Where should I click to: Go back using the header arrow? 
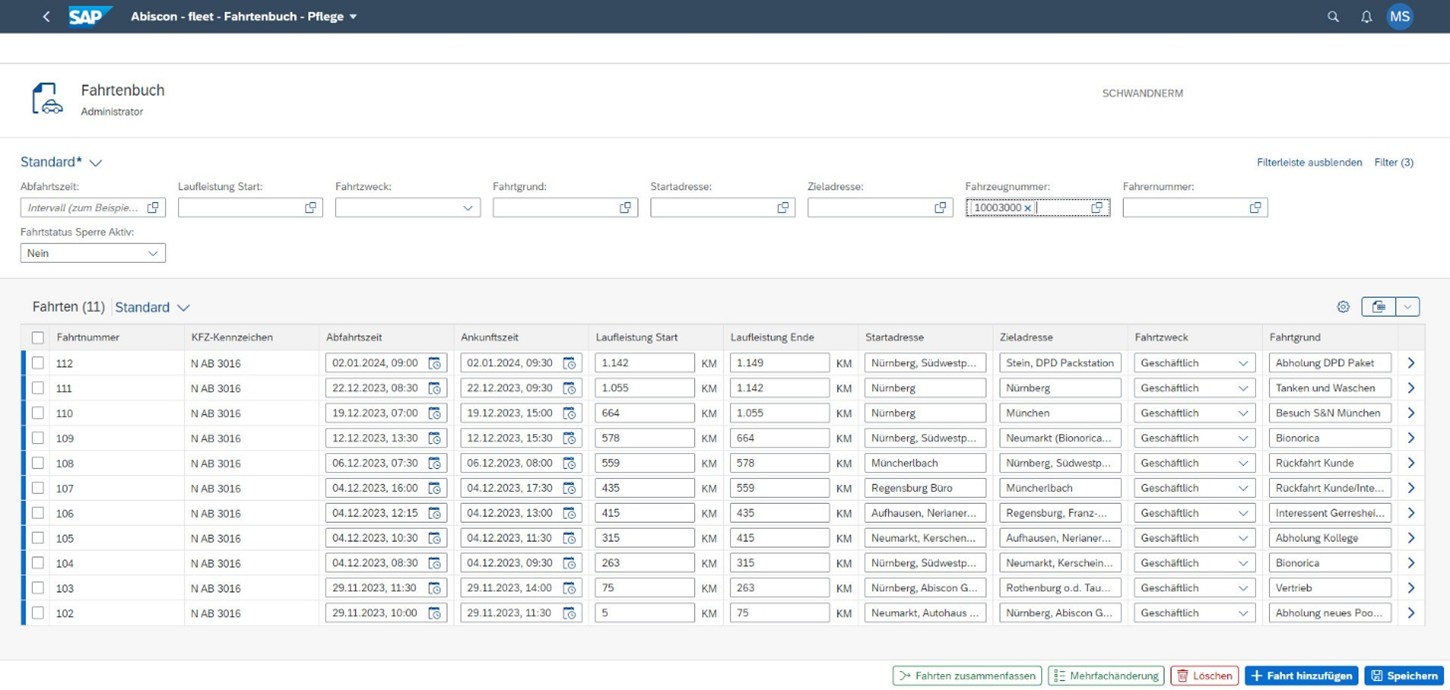tap(46, 16)
